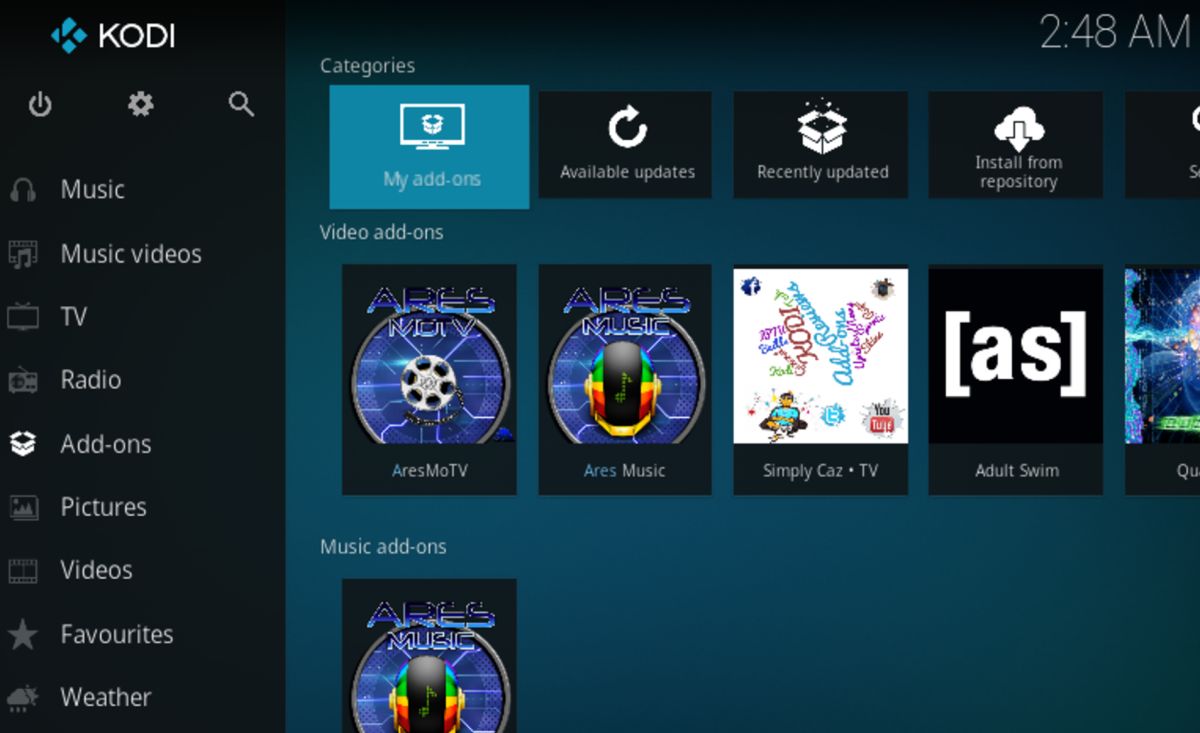
Task: Open settings via the gear icon
Action: 141,104
